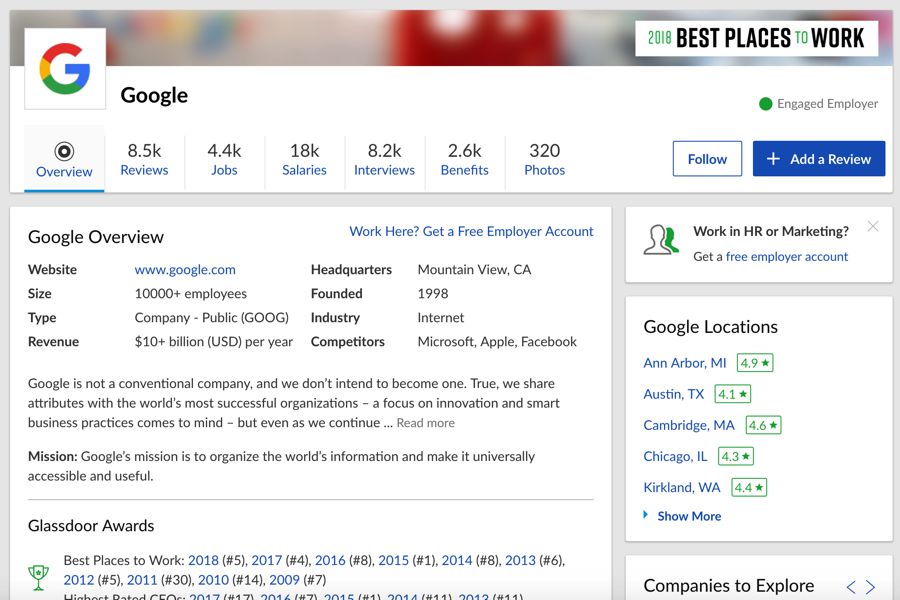
Task: Open the 2016 Best Places to Work link
Action: [330, 560]
